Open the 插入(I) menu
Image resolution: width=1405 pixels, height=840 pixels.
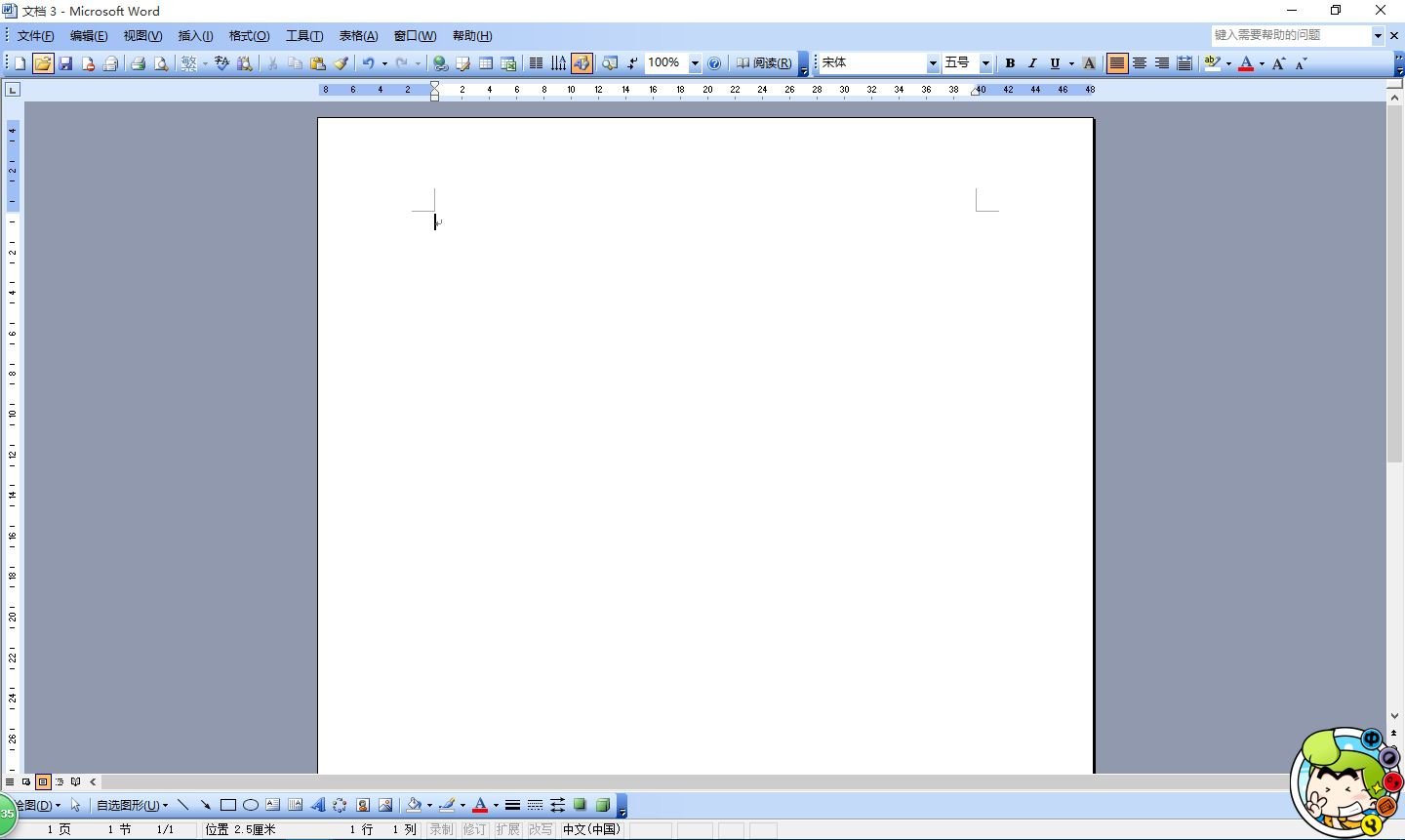195,36
